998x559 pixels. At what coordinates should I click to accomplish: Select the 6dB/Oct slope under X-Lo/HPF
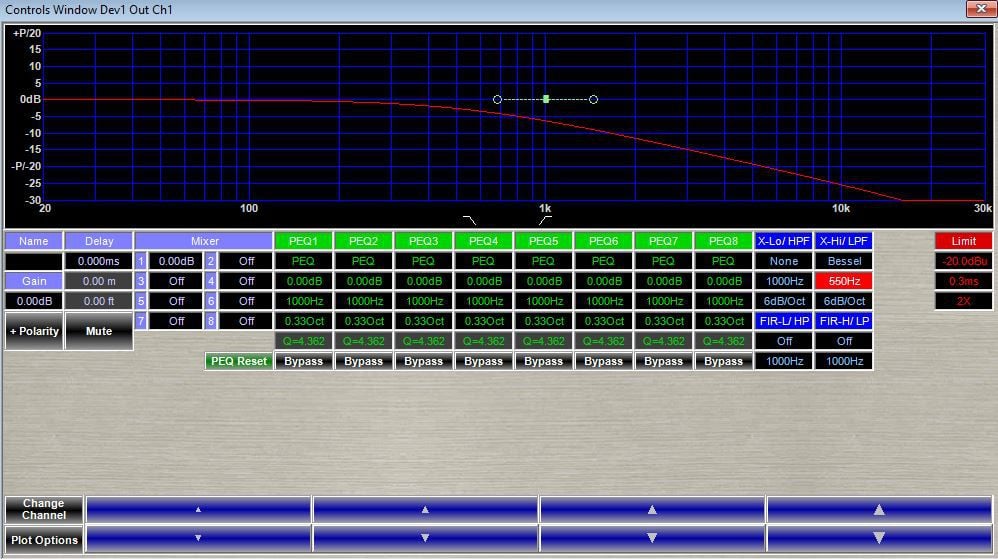pos(784,301)
